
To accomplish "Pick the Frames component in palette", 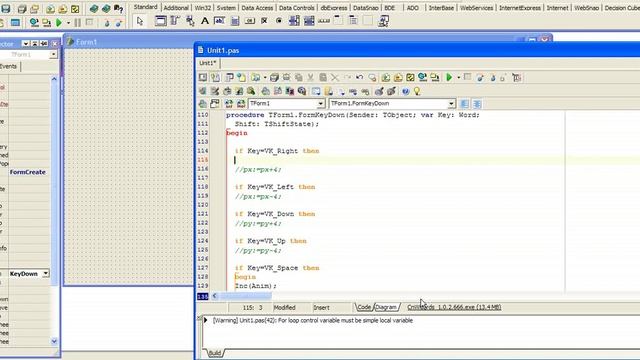I will pos(160,21).
